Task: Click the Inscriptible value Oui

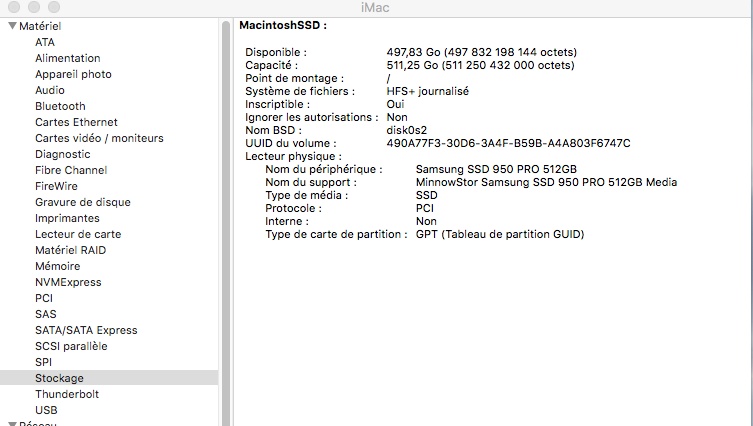Action: point(395,104)
